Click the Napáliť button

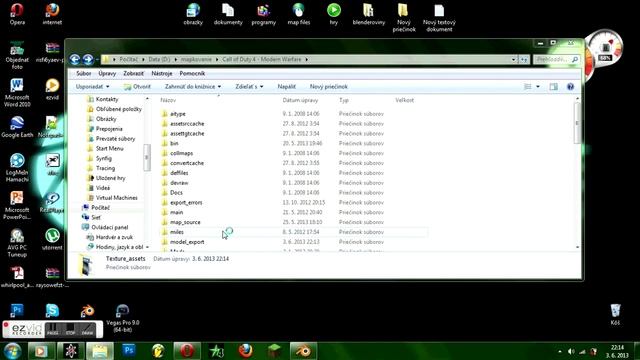tap(287, 87)
